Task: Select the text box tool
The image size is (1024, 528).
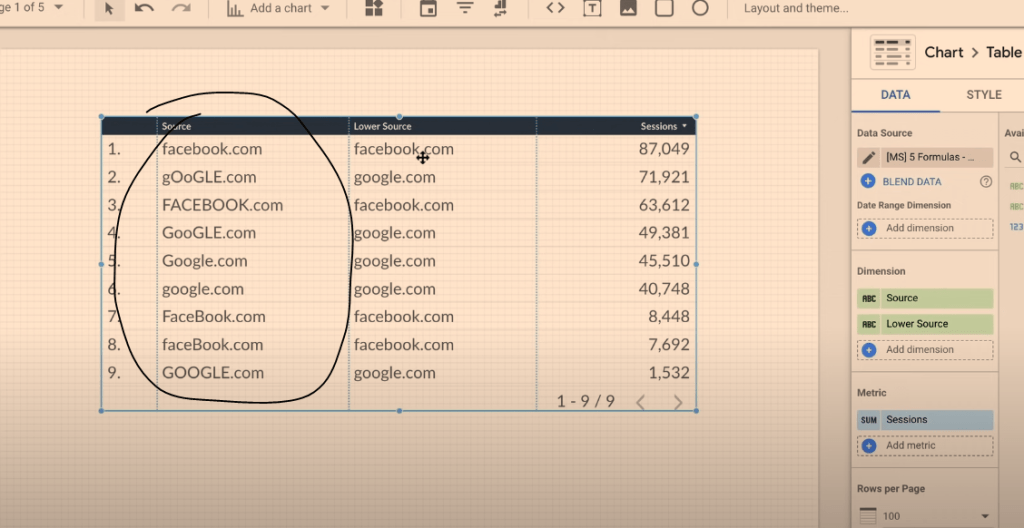Action: pyautogui.click(x=592, y=9)
